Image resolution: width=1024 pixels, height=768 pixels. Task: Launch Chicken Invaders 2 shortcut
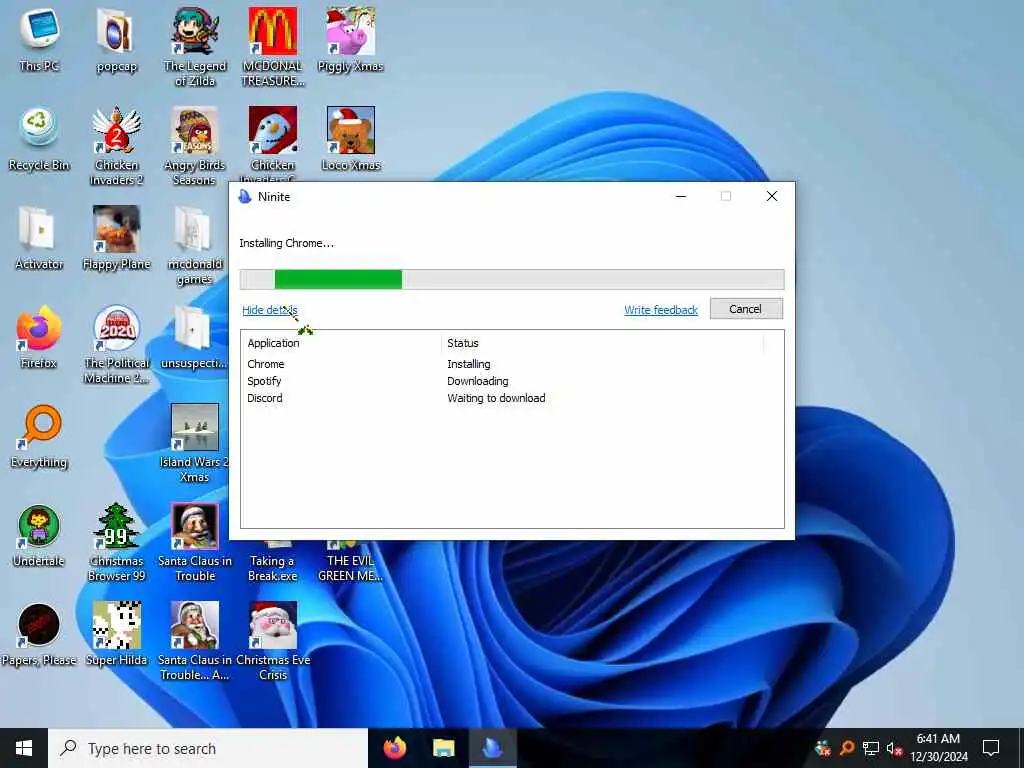pos(116,145)
